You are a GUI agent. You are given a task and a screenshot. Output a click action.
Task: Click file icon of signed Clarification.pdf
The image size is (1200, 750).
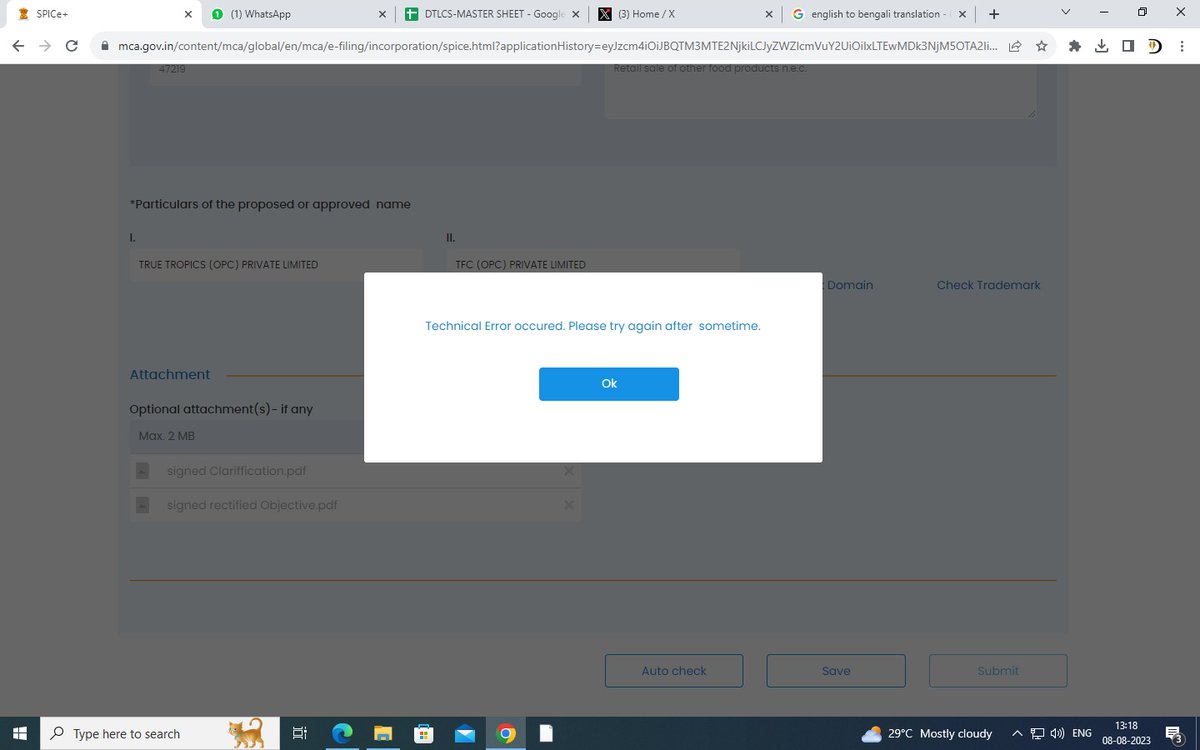[143, 471]
